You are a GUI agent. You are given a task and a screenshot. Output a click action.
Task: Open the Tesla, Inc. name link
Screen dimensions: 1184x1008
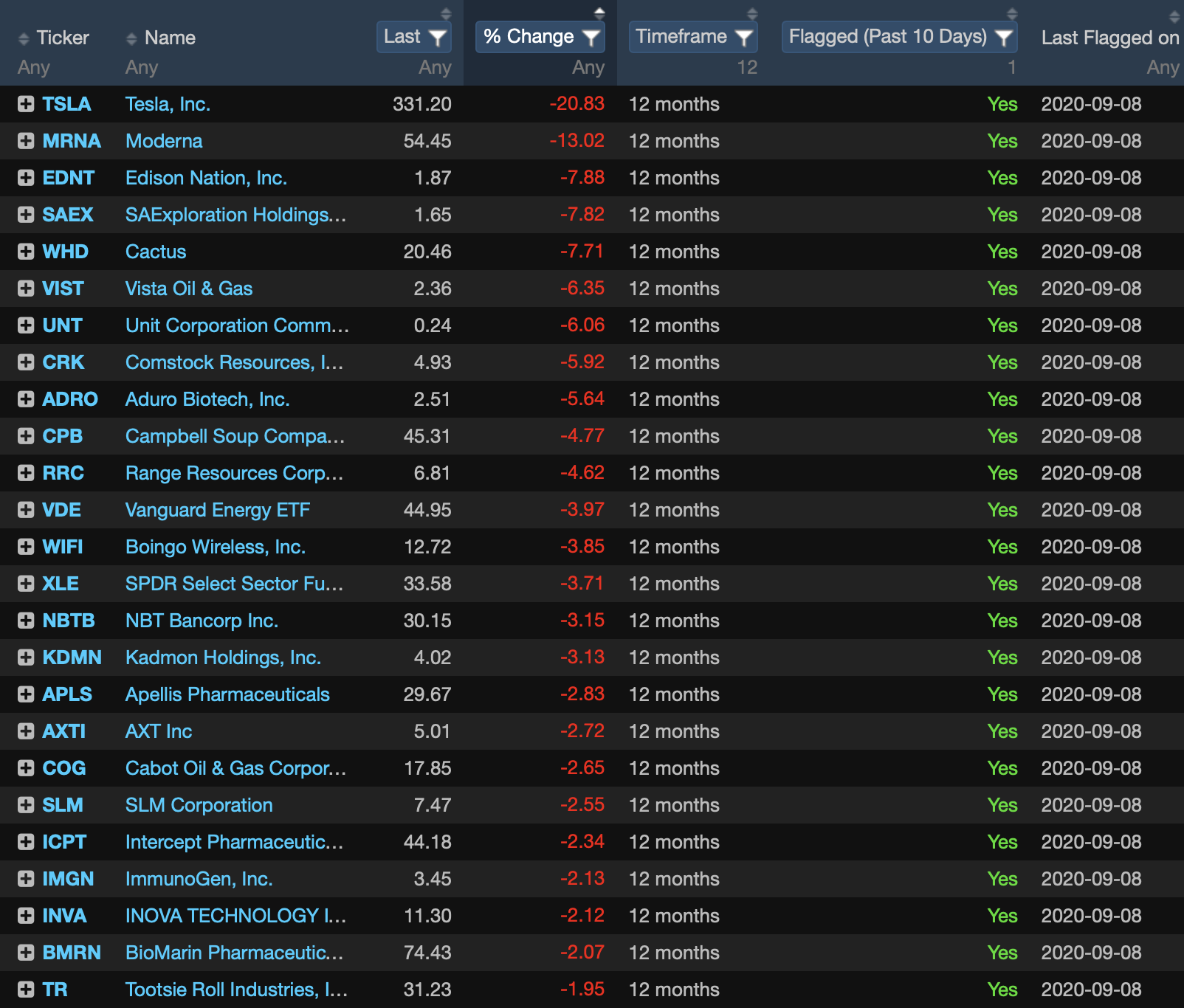tap(168, 104)
